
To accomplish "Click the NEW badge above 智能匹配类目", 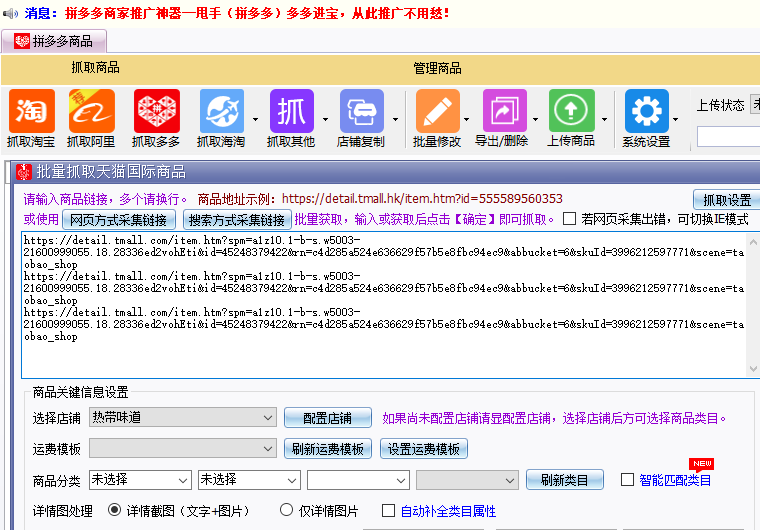I will coord(701,464).
